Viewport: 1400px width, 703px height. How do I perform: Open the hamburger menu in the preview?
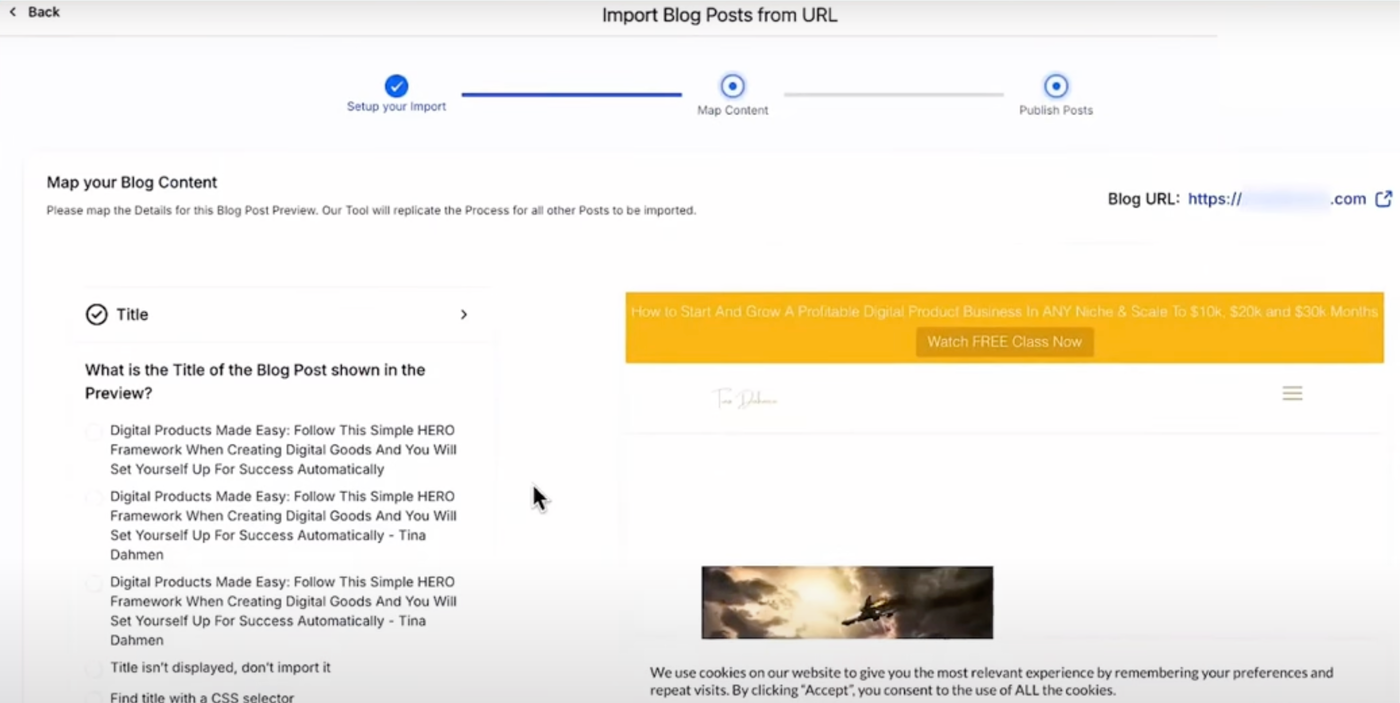point(1292,394)
